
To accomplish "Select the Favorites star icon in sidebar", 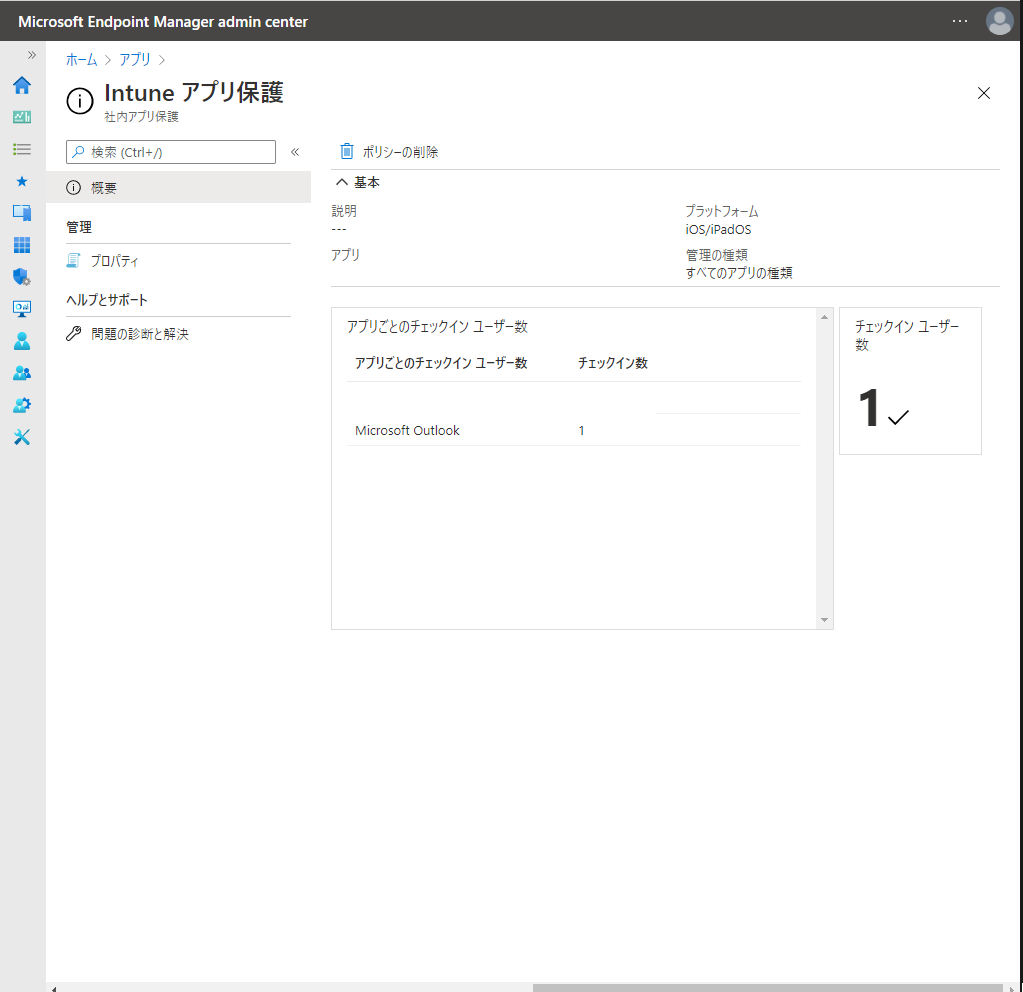I will [22, 181].
